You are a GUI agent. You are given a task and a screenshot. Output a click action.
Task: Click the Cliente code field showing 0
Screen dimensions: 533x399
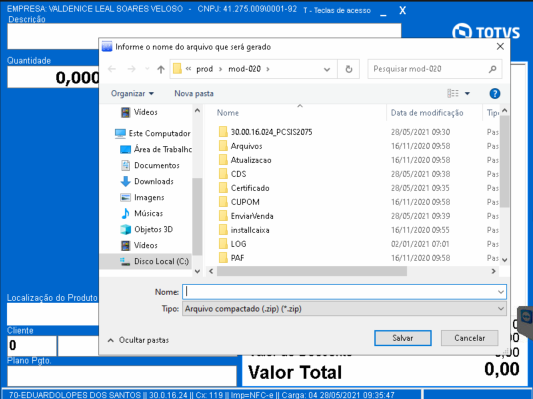(x=32, y=346)
